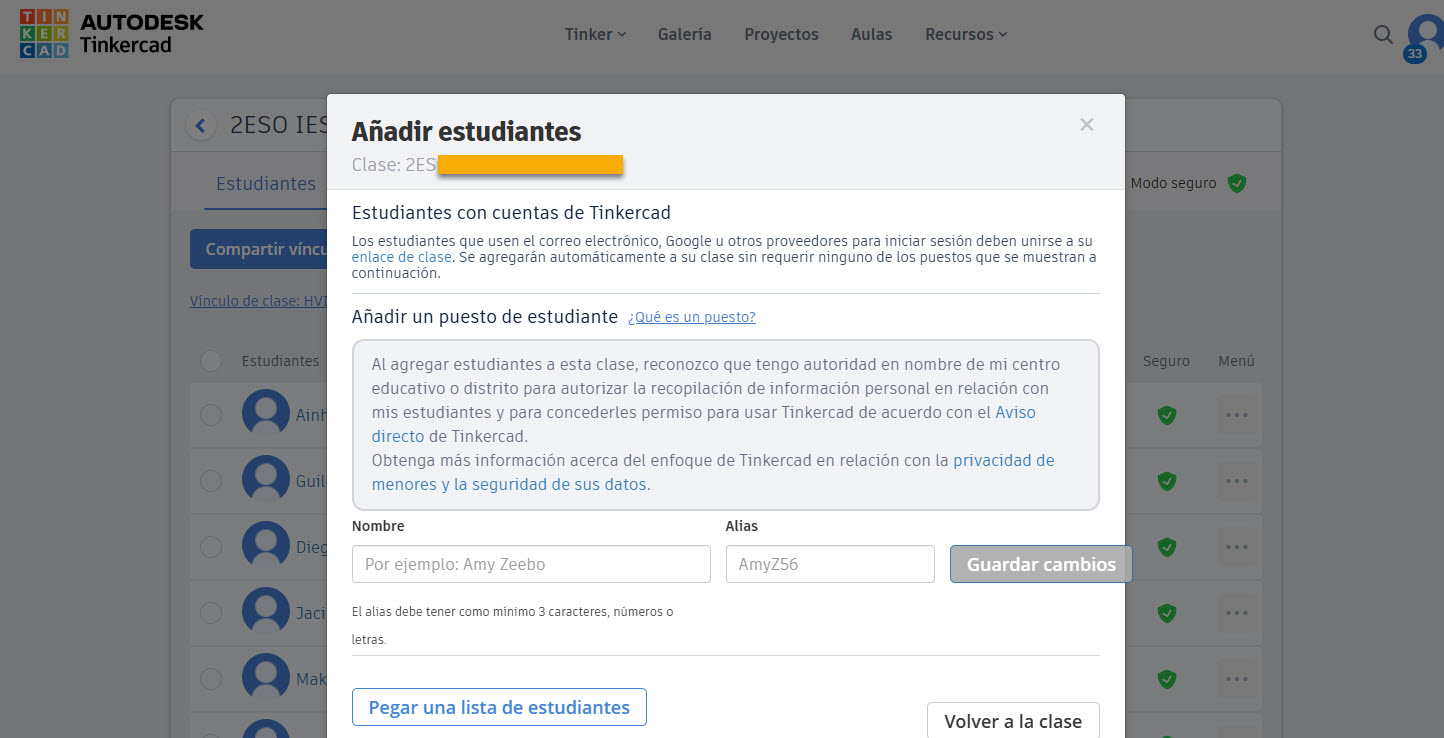Click the Seguro shield on Guil's row
This screenshot has width=1444, height=738.
[x=1166, y=480]
